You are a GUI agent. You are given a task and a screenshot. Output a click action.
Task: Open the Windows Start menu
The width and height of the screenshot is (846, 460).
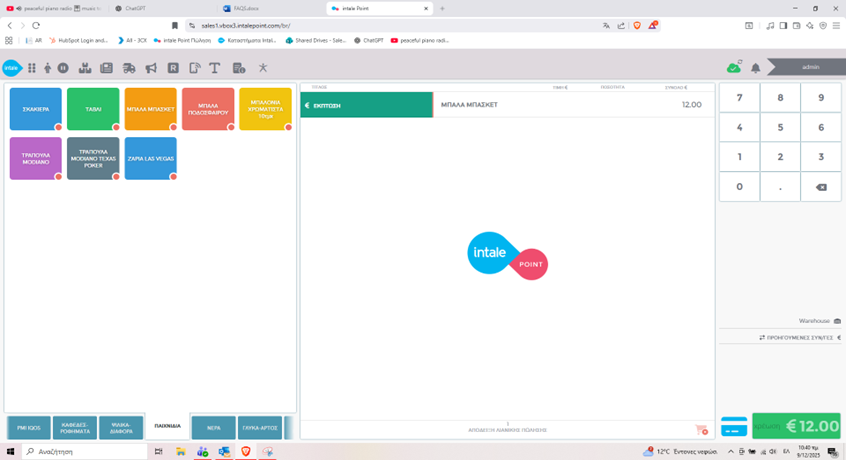click(x=10, y=451)
